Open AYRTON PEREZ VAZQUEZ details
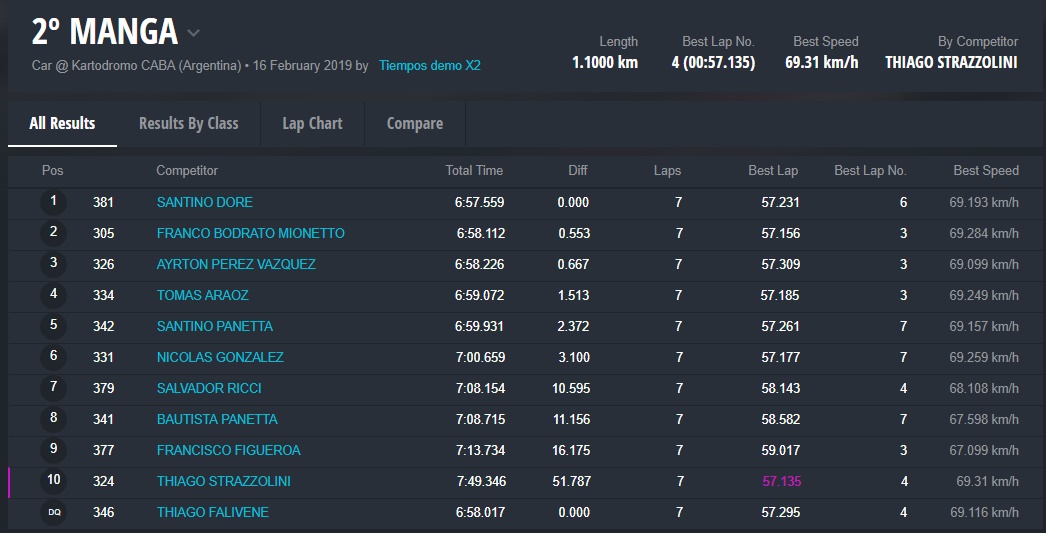Image resolution: width=1046 pixels, height=533 pixels. coord(236,264)
